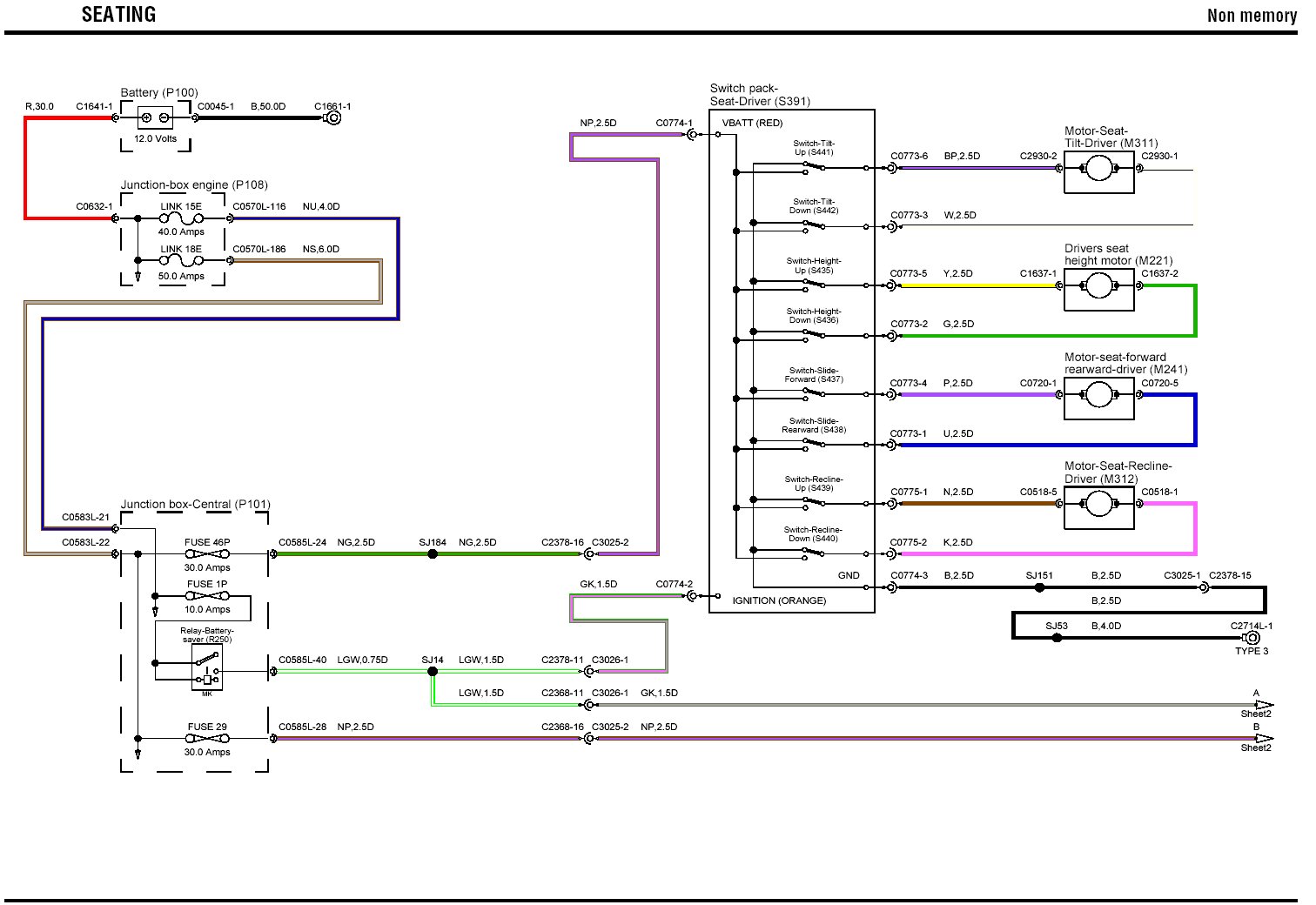Click the C2714L-1 TYPE 3 ground terminal
This screenshot has width=1316, height=905.
[x=1252, y=638]
